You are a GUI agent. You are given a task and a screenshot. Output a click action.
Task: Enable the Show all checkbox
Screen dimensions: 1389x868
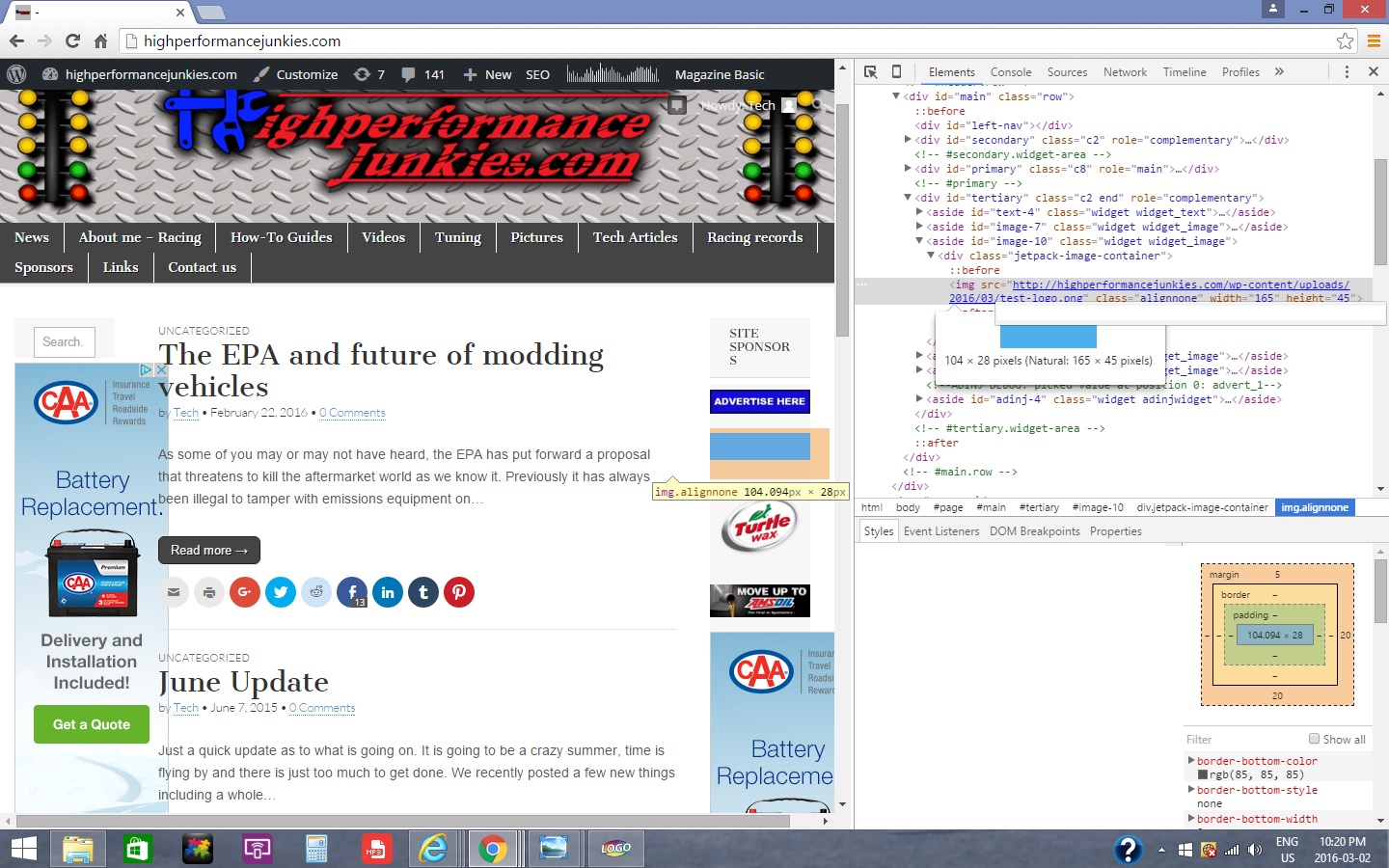1314,739
